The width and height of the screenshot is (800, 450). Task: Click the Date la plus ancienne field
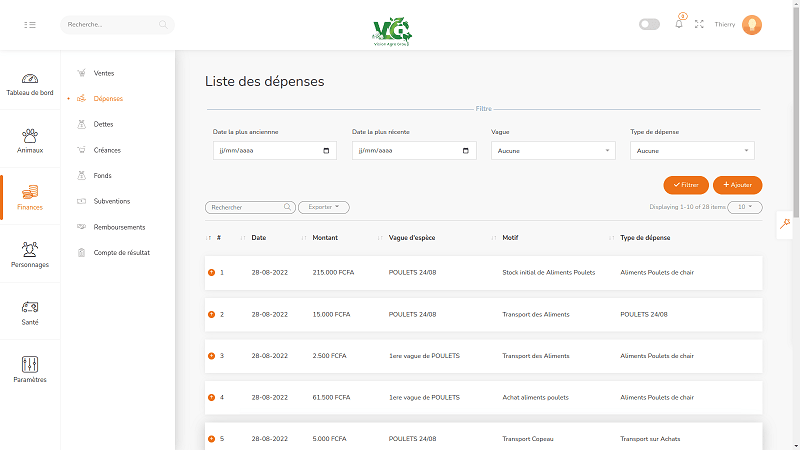point(274,151)
